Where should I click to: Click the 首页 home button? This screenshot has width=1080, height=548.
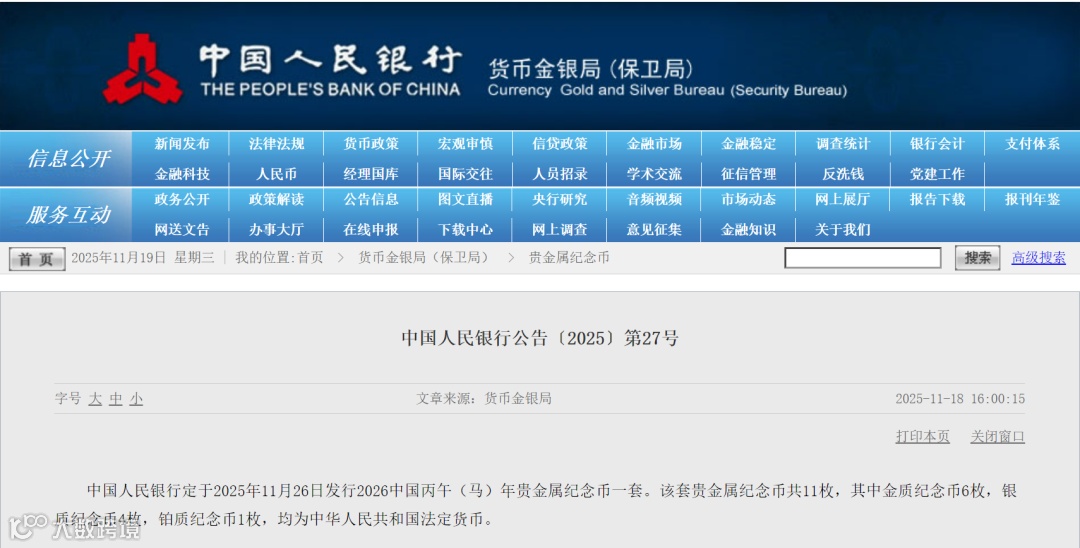tap(37, 259)
